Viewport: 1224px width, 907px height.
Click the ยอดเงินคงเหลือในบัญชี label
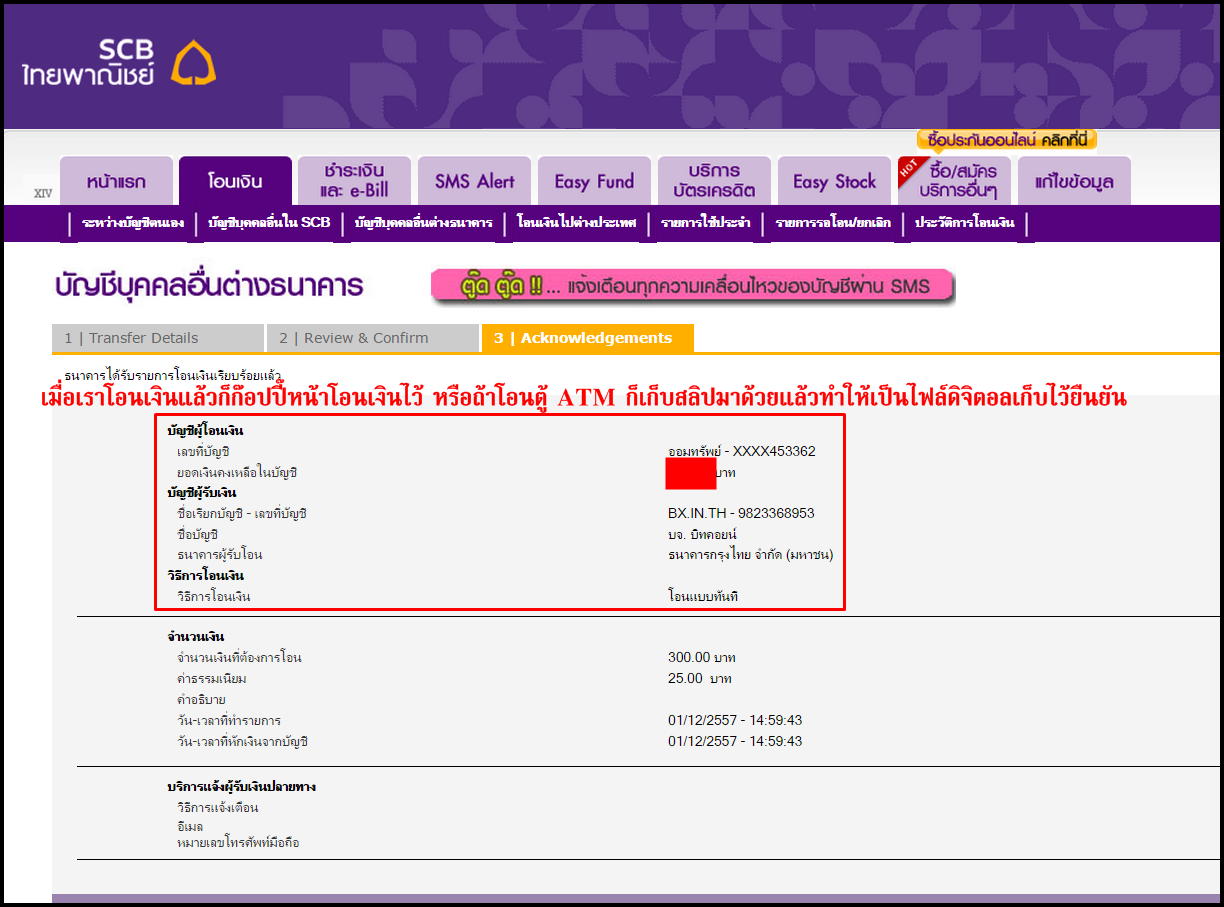point(237,472)
